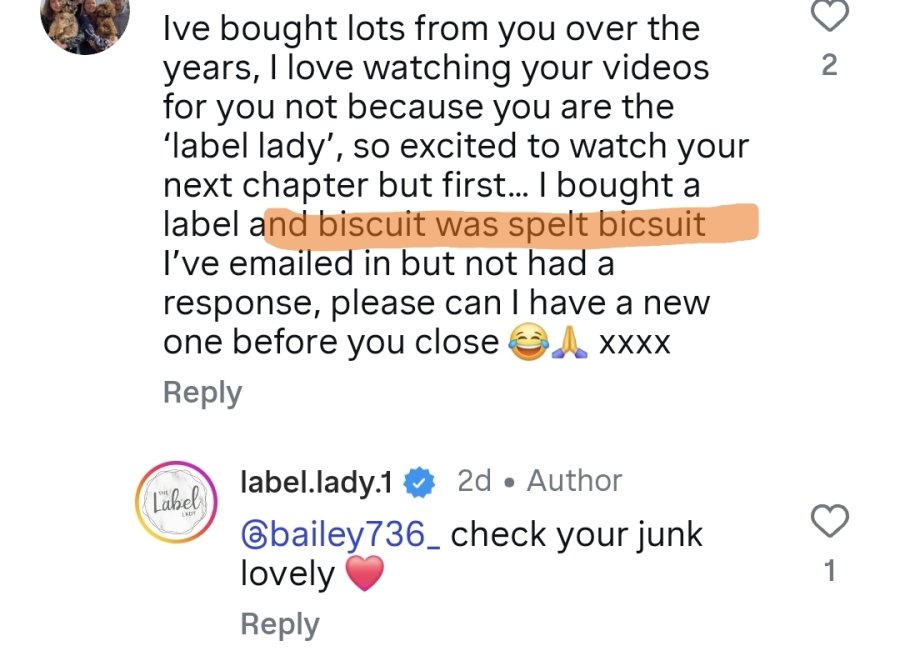Tap the 2d timestamp

click(474, 481)
